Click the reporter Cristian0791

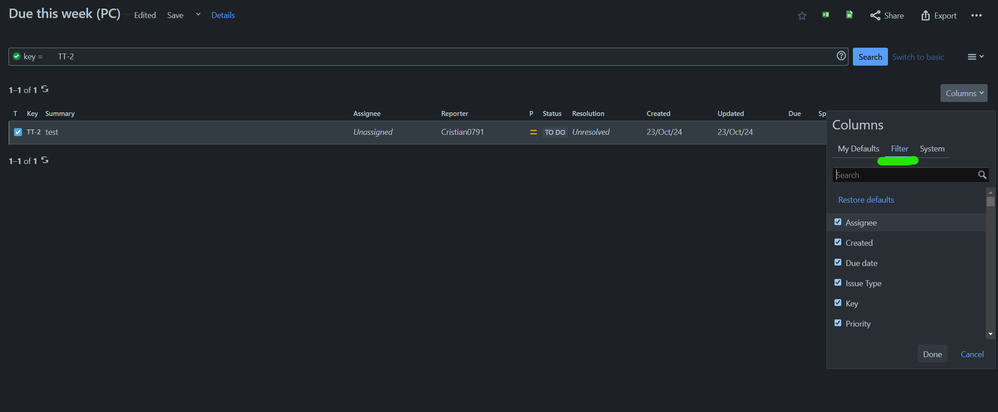463,132
